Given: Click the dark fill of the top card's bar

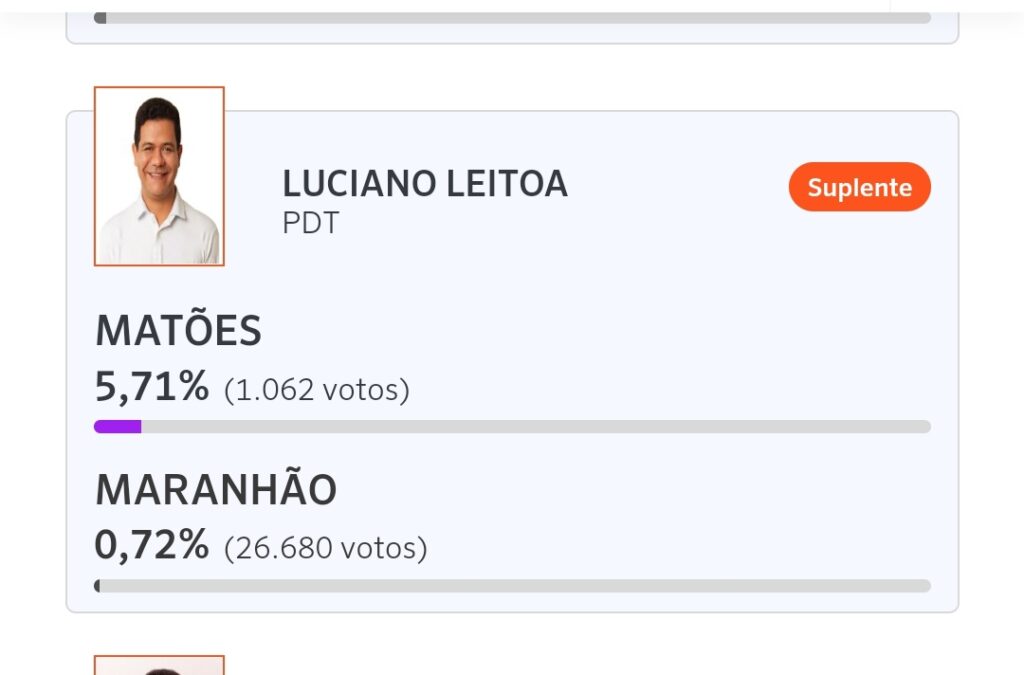Looking at the screenshot, I should click(100, 18).
